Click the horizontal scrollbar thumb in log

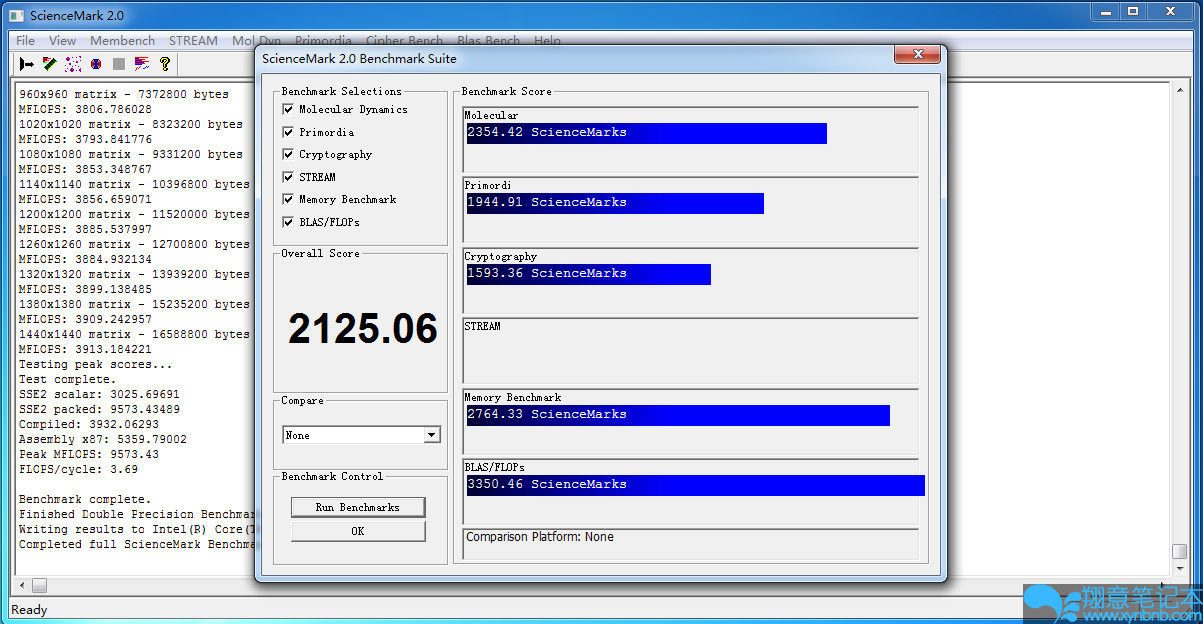[39, 585]
